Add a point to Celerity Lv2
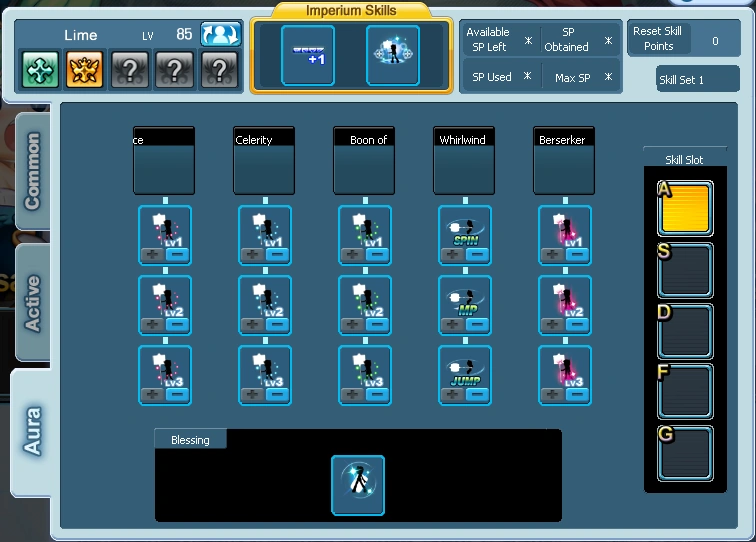The width and height of the screenshot is (756, 542). [252, 325]
